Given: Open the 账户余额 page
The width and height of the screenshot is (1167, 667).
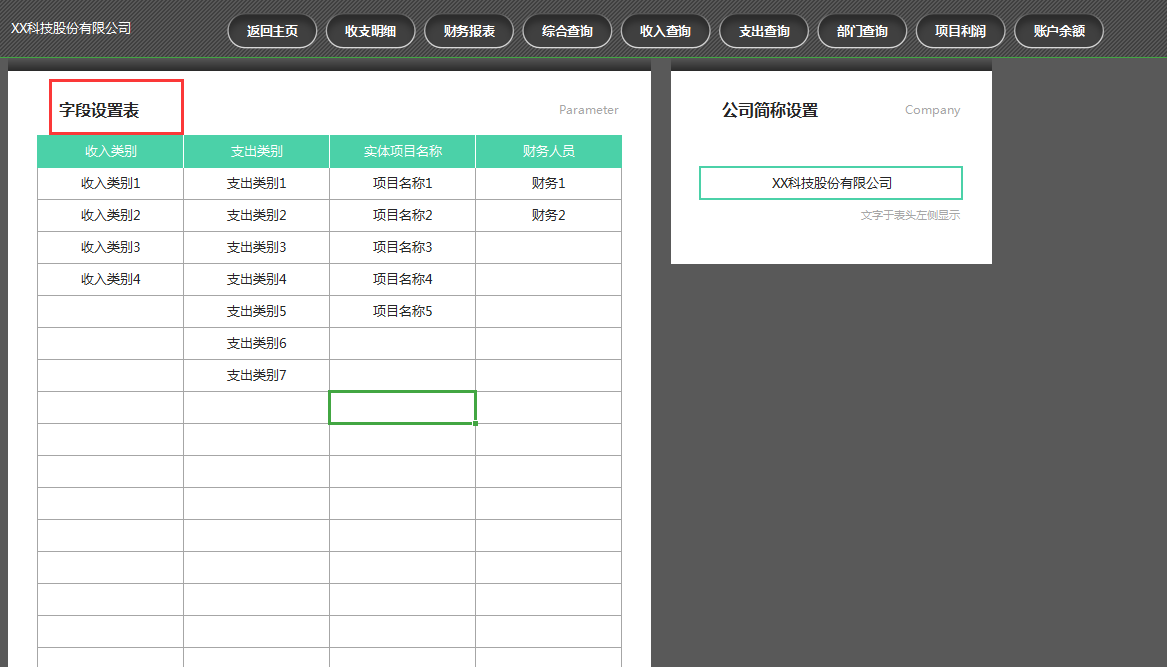Looking at the screenshot, I should point(1058,31).
